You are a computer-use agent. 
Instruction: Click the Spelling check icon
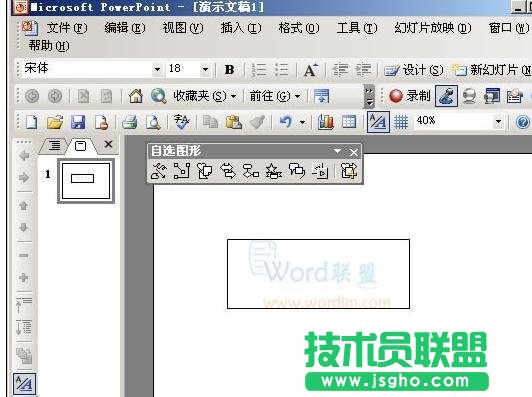[182, 122]
